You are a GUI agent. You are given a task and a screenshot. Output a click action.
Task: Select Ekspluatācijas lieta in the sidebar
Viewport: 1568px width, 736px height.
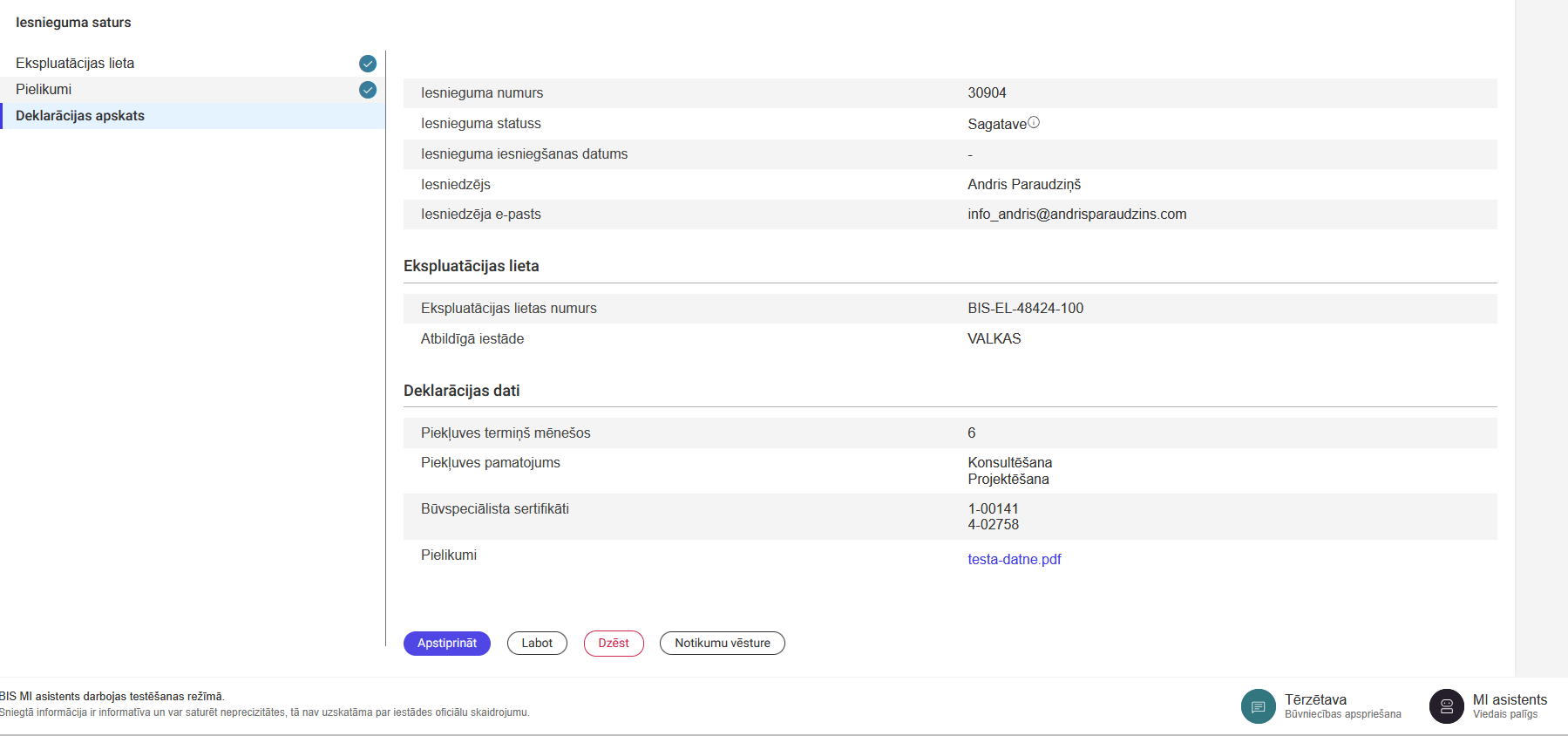(75, 64)
